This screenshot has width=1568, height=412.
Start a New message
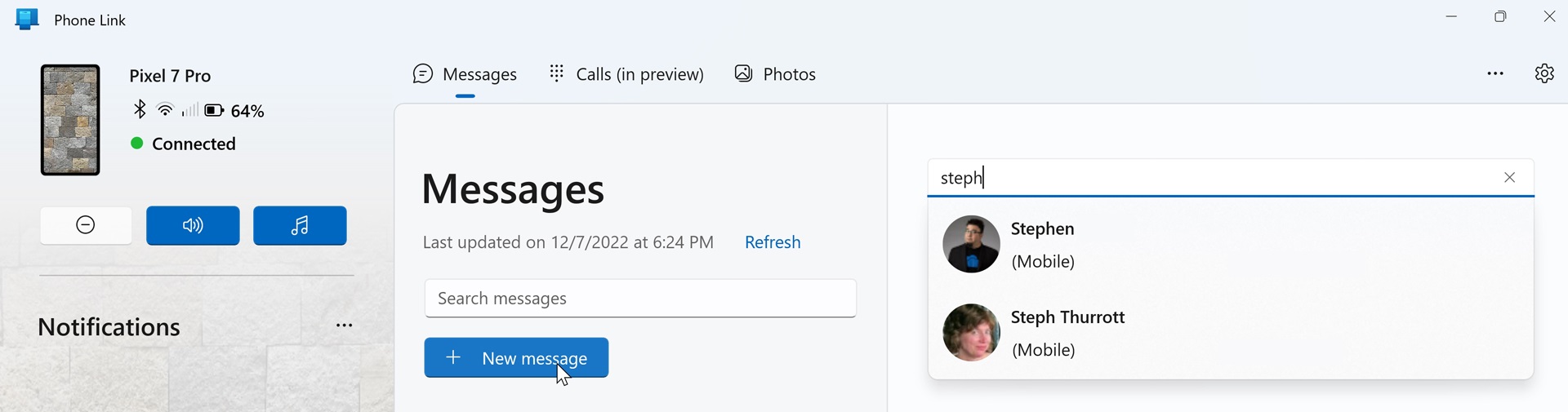516,358
